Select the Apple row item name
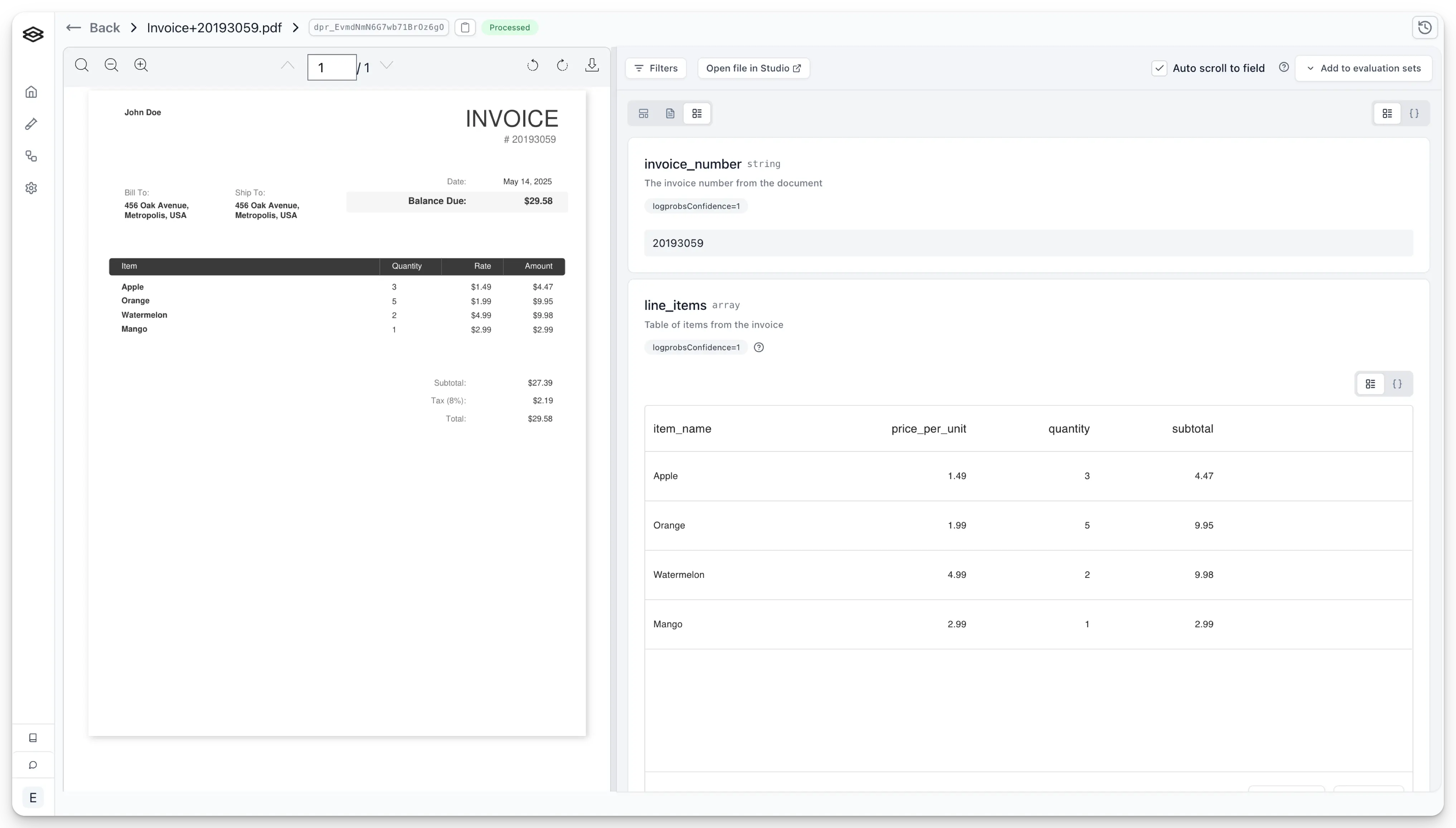 pyautogui.click(x=665, y=476)
